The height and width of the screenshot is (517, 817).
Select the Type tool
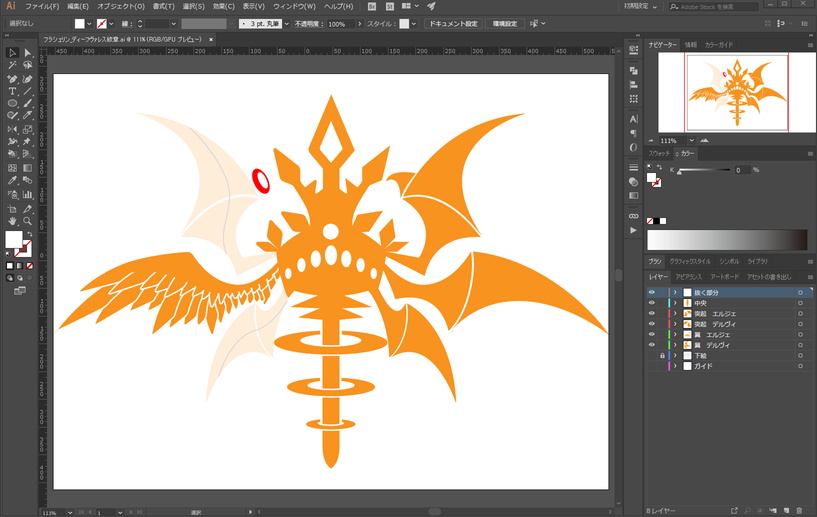[13, 91]
